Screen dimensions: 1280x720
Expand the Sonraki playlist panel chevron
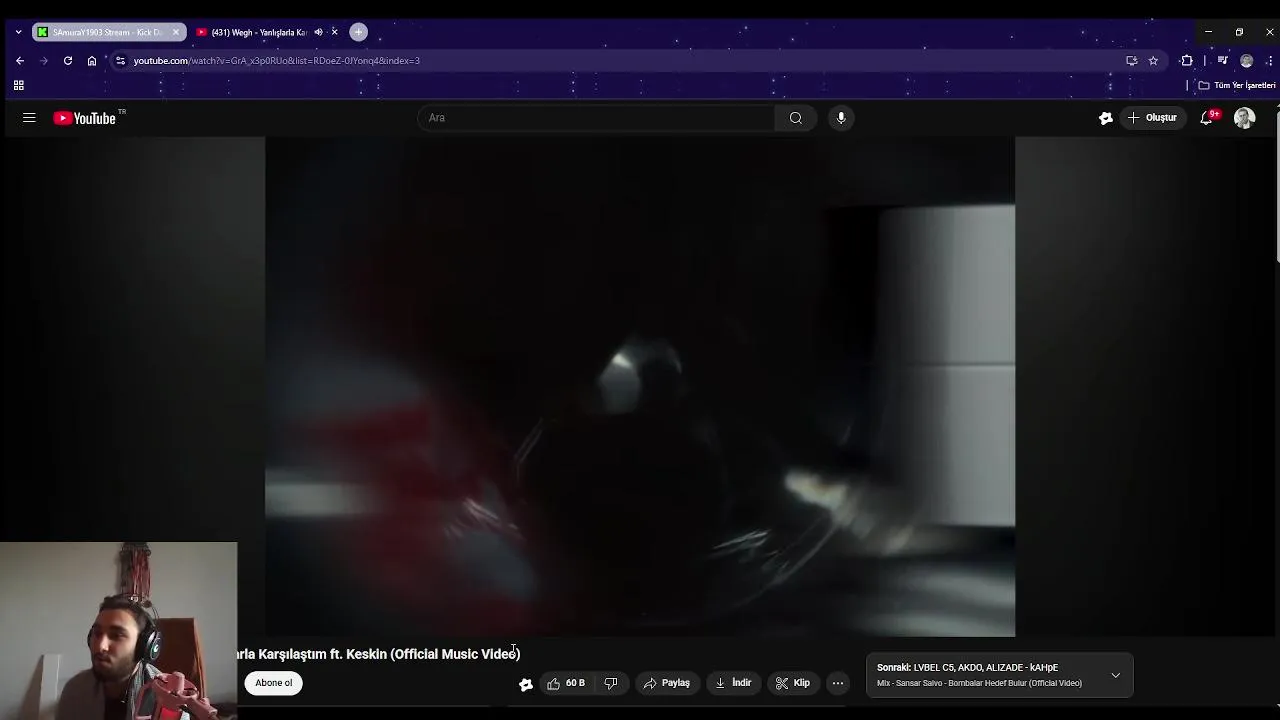[x=1115, y=675]
